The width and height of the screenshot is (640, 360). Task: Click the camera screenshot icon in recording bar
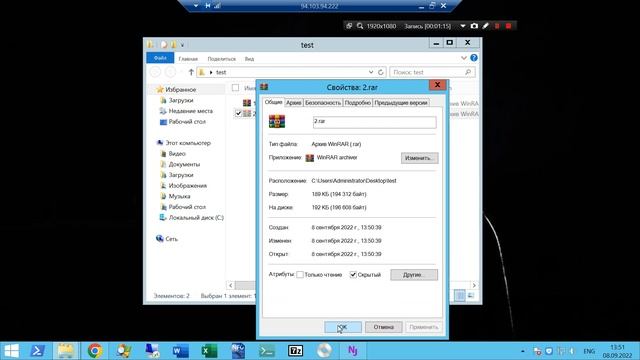[x=474, y=26]
